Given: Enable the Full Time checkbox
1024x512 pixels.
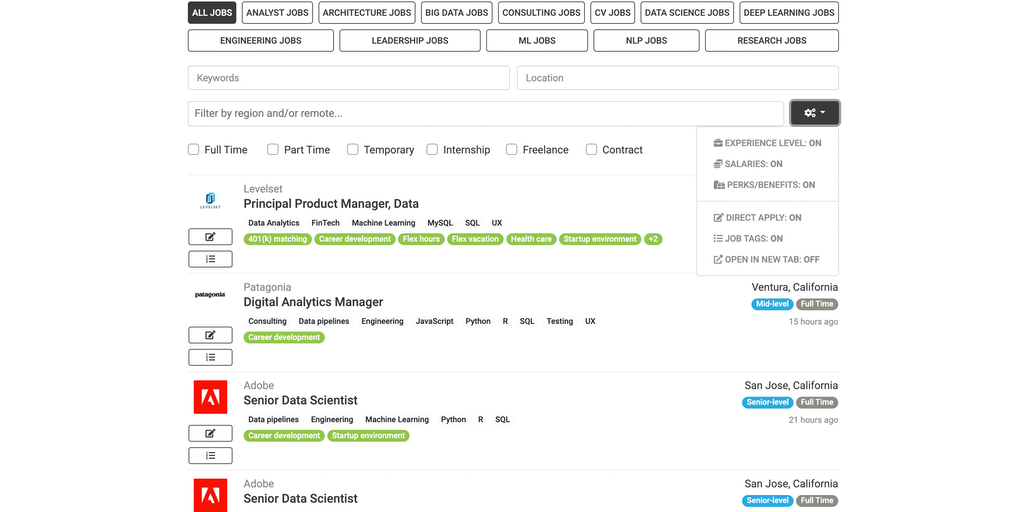Looking at the screenshot, I should pyautogui.click(x=194, y=150).
